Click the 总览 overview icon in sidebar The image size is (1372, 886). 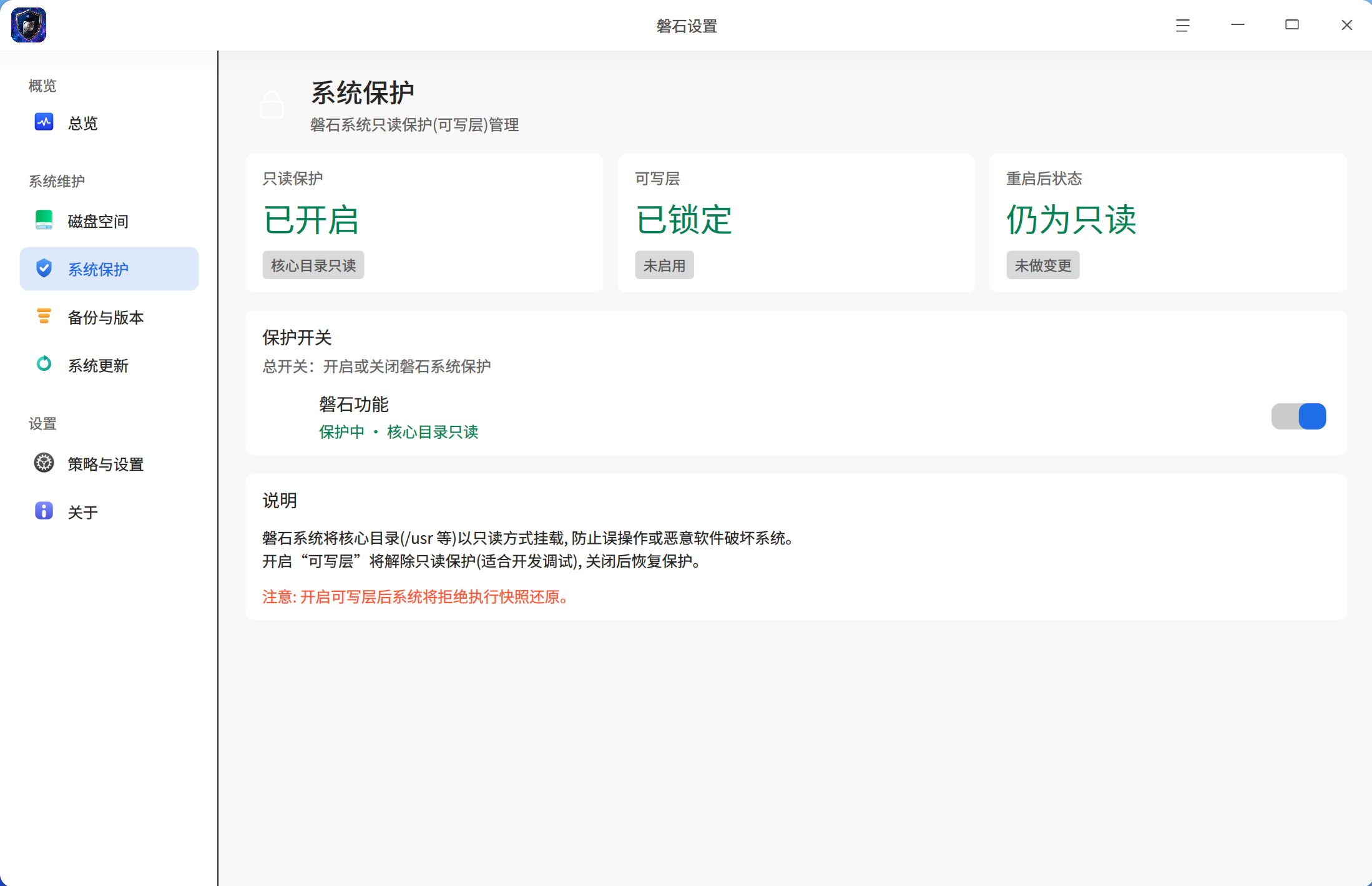[44, 122]
